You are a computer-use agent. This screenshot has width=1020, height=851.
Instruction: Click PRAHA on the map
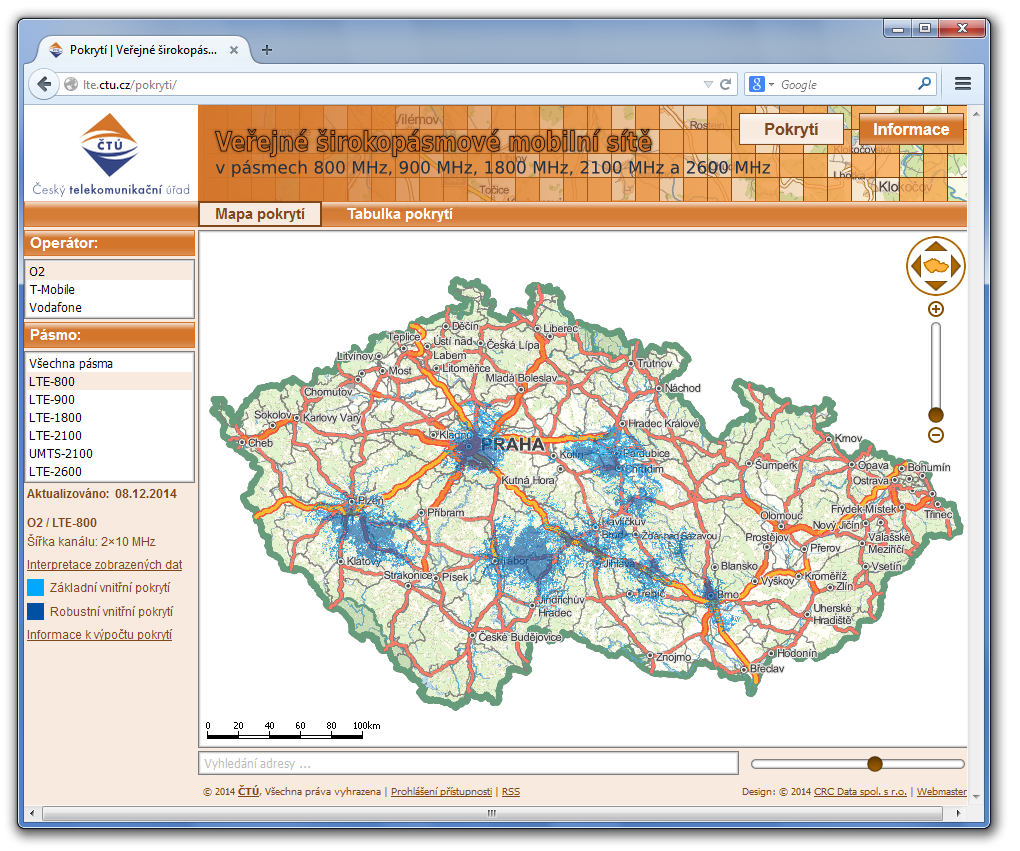512,444
